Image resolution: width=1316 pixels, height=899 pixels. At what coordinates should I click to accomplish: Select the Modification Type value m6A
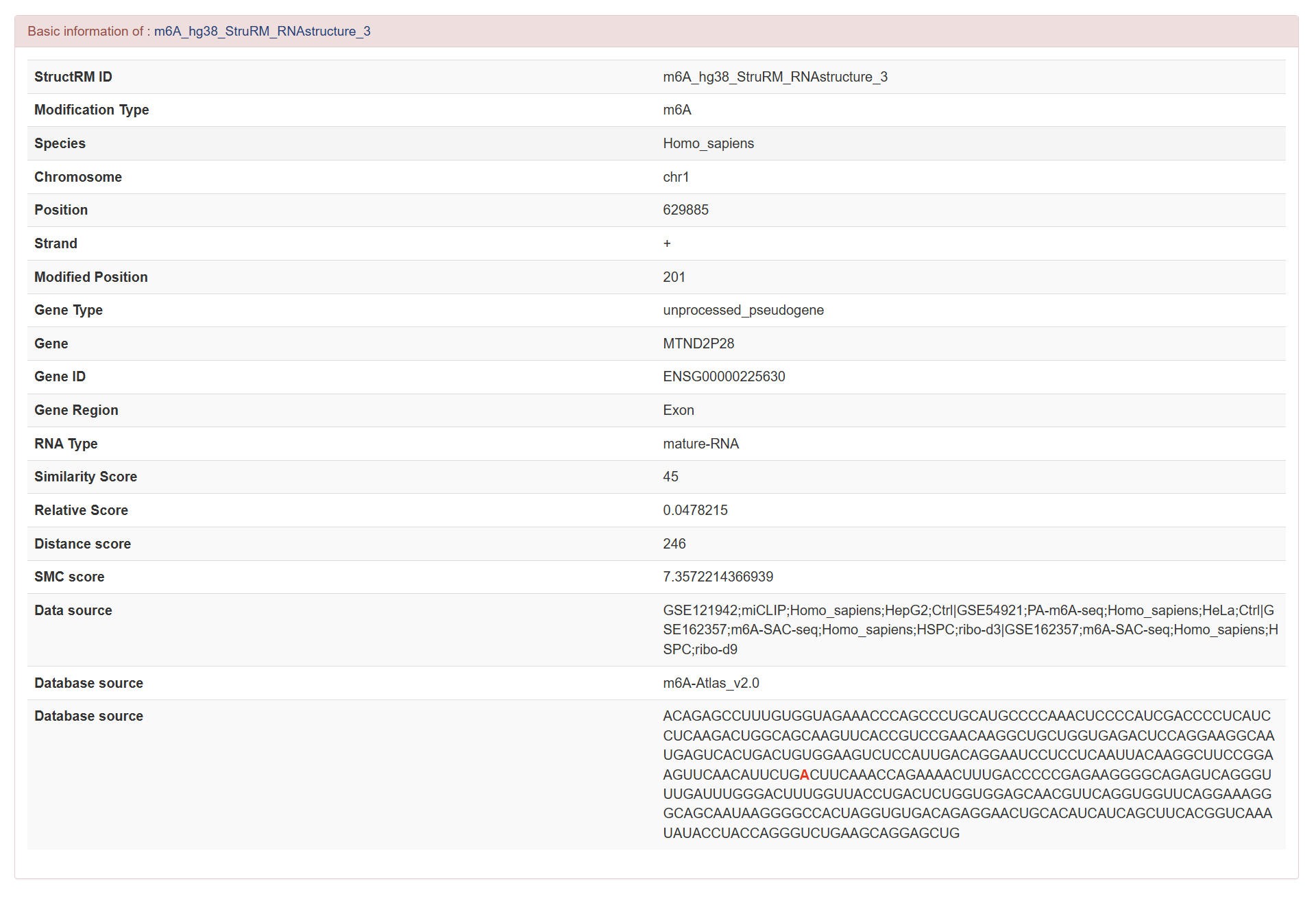point(677,110)
